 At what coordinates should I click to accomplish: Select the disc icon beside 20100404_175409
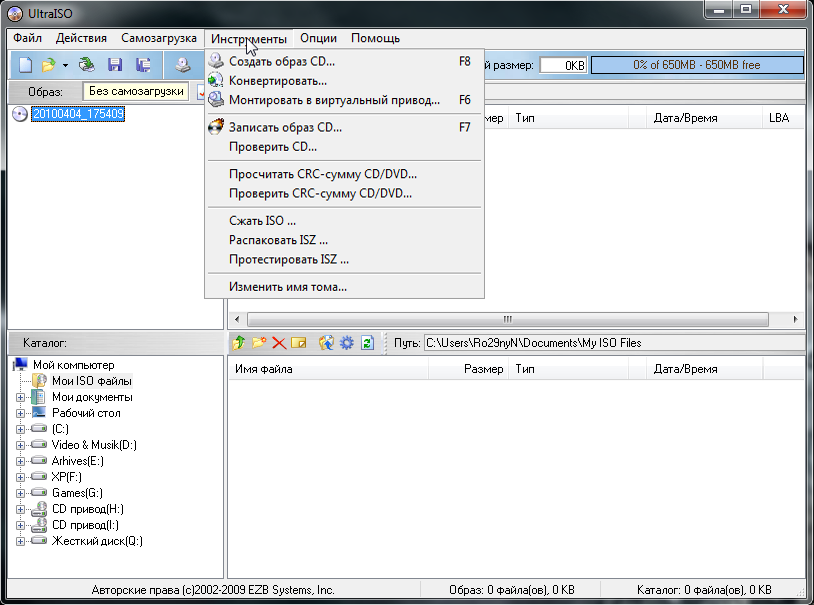pyautogui.click(x=20, y=114)
